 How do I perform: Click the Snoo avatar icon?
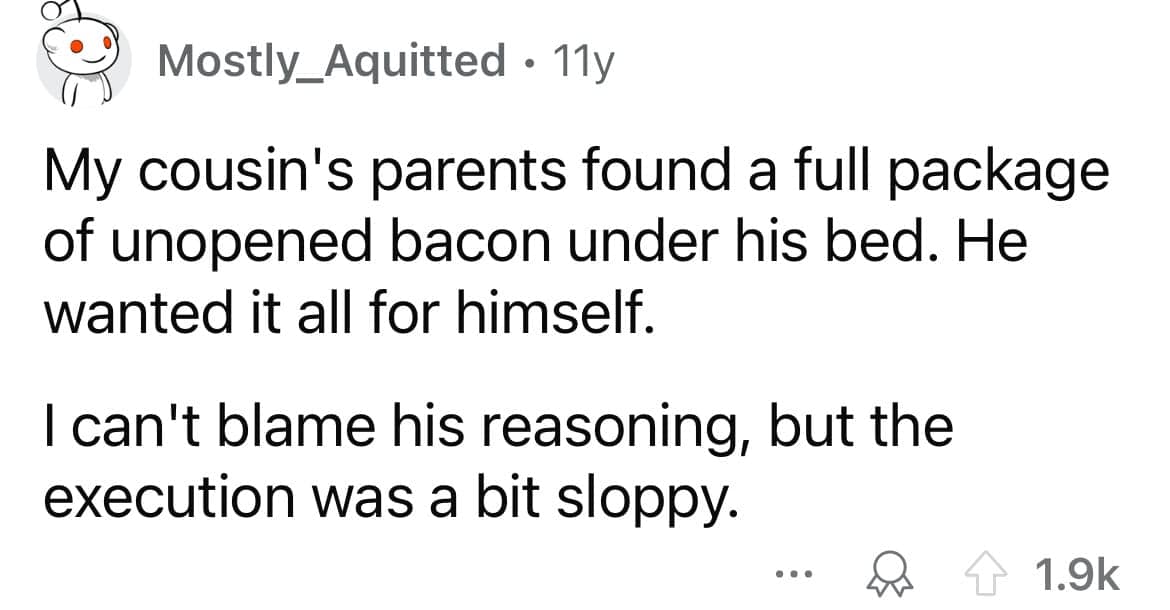82,58
